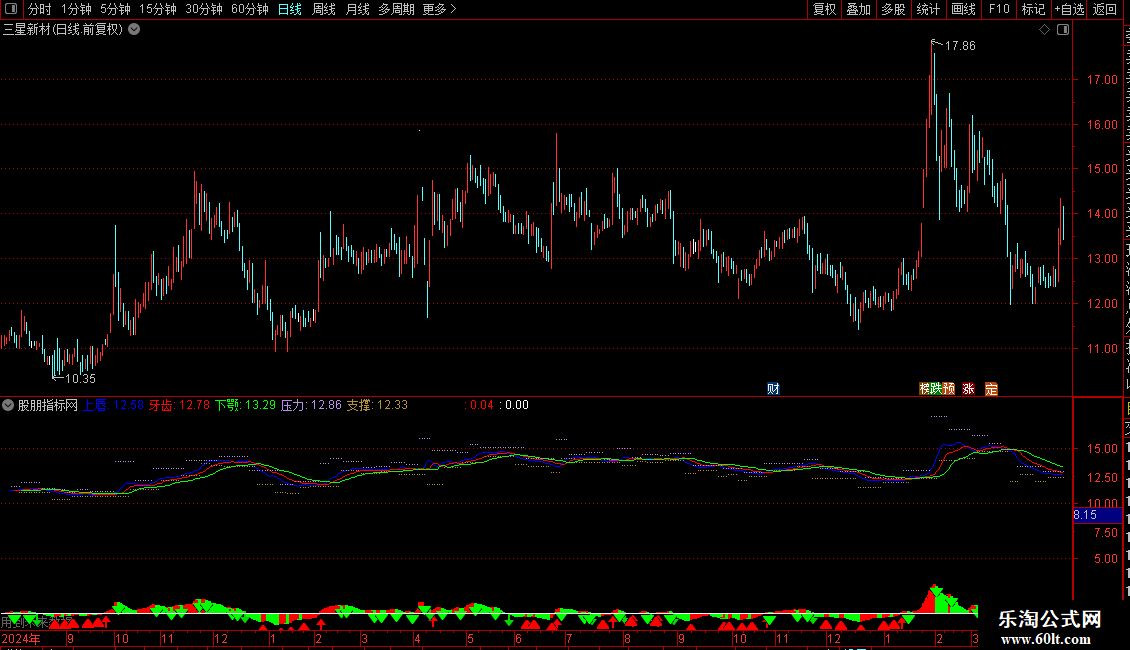Add stock via +自选 button
The image size is (1130, 650).
[x=1069, y=9]
